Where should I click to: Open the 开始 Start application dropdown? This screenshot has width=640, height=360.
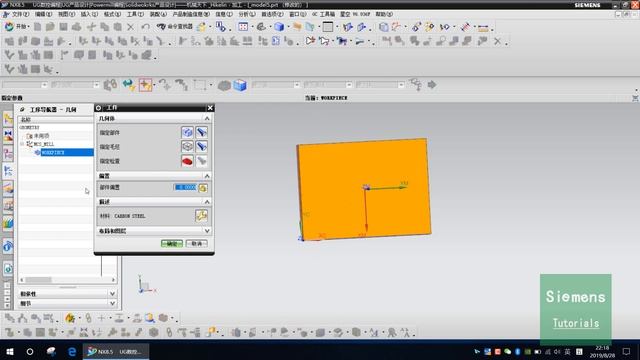(17, 27)
